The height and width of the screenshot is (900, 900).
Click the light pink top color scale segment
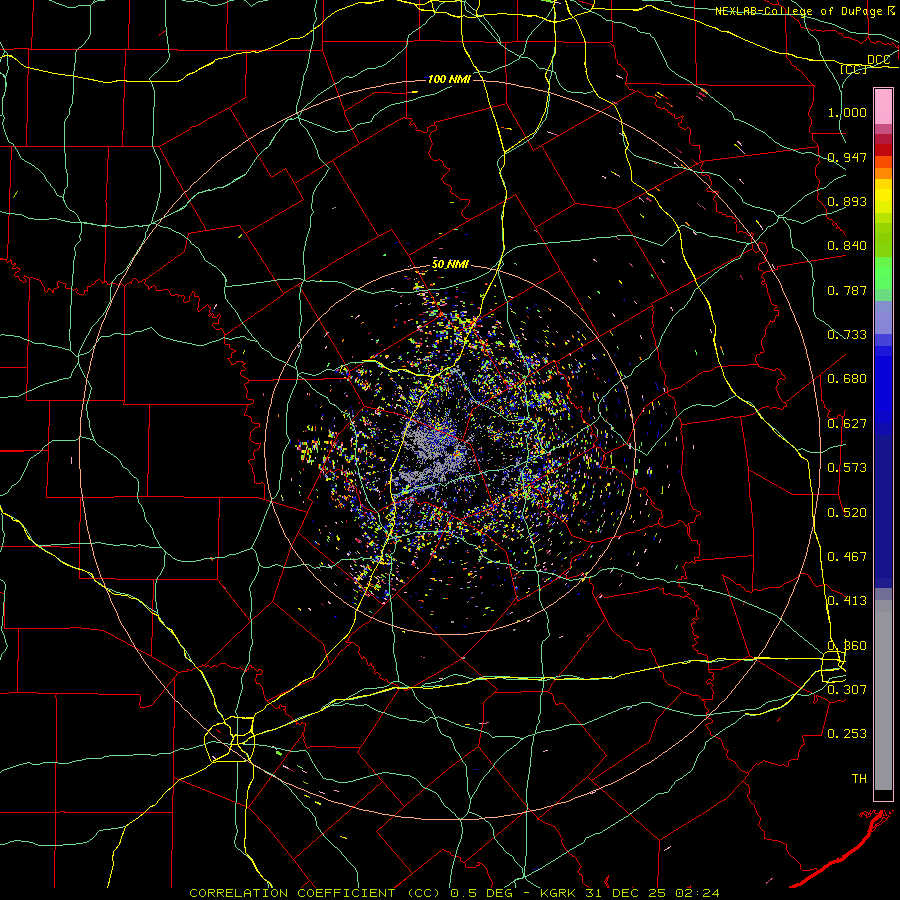tap(883, 106)
